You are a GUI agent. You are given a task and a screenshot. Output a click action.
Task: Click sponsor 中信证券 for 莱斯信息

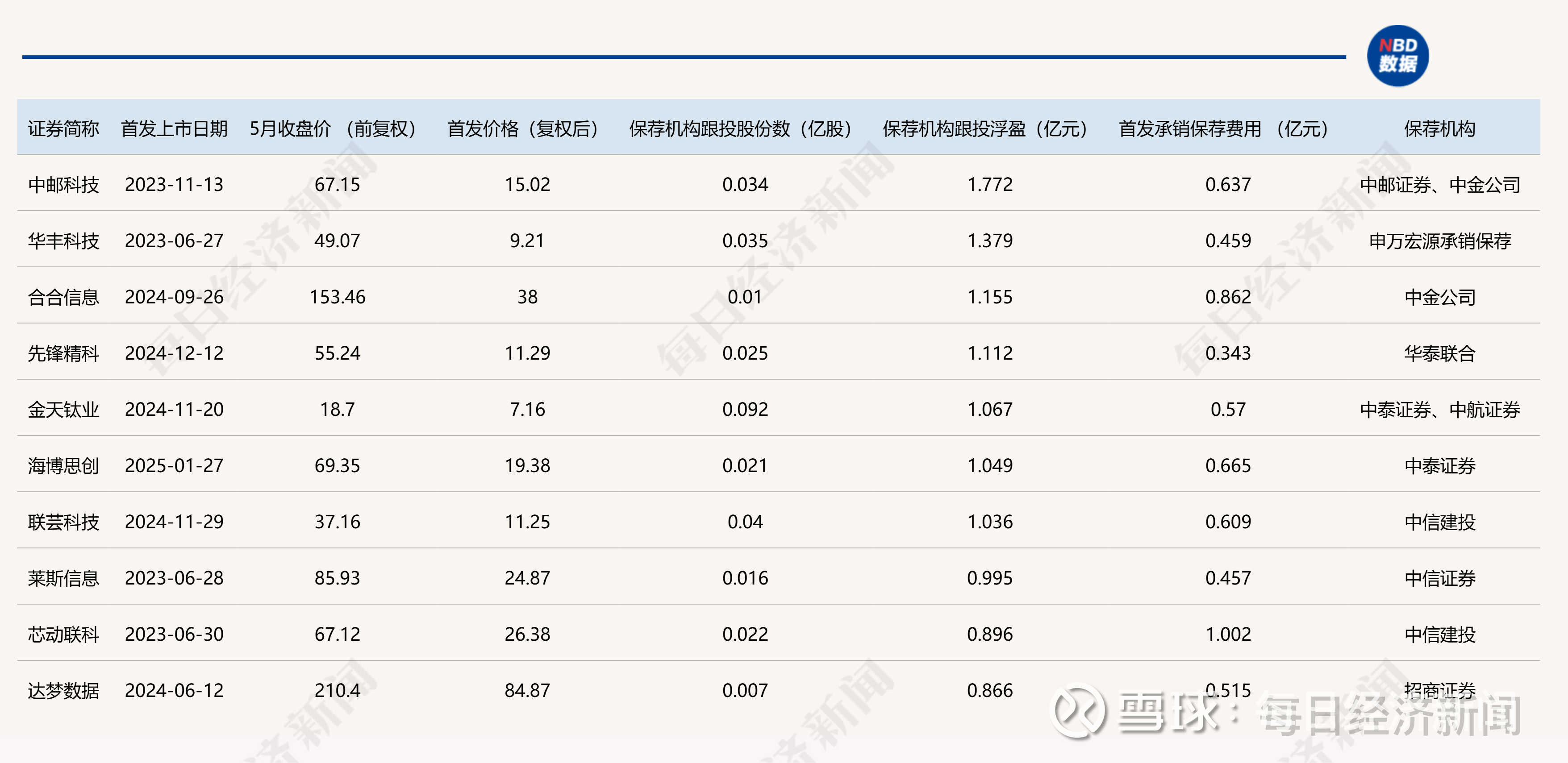point(1440,578)
